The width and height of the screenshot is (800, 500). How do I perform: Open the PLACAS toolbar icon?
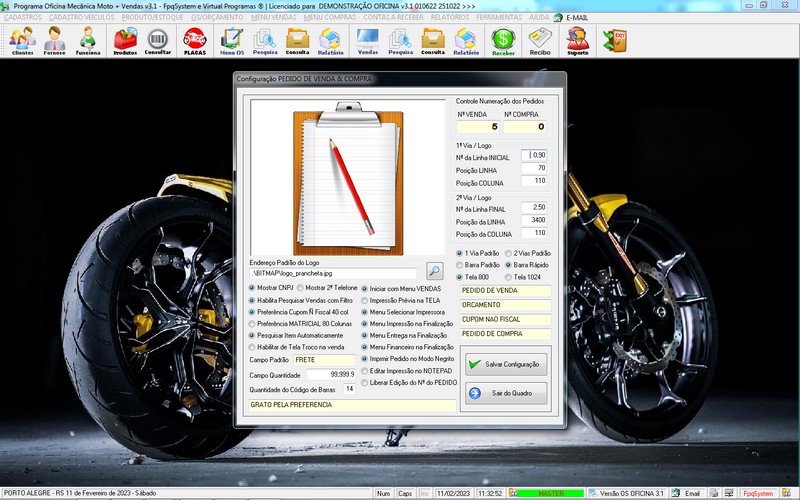[x=194, y=39]
